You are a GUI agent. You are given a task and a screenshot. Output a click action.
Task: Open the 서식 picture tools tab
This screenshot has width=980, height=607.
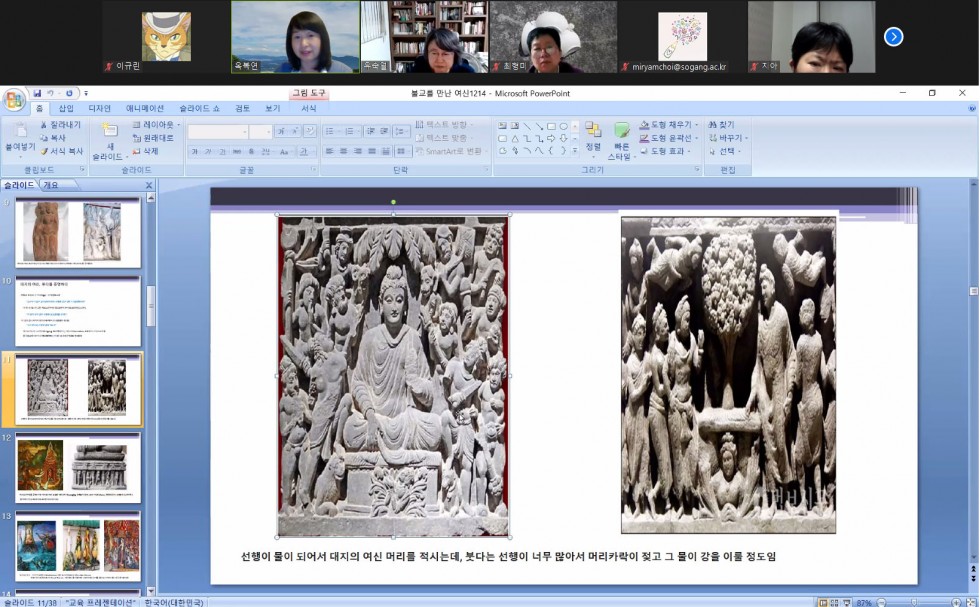[309, 108]
